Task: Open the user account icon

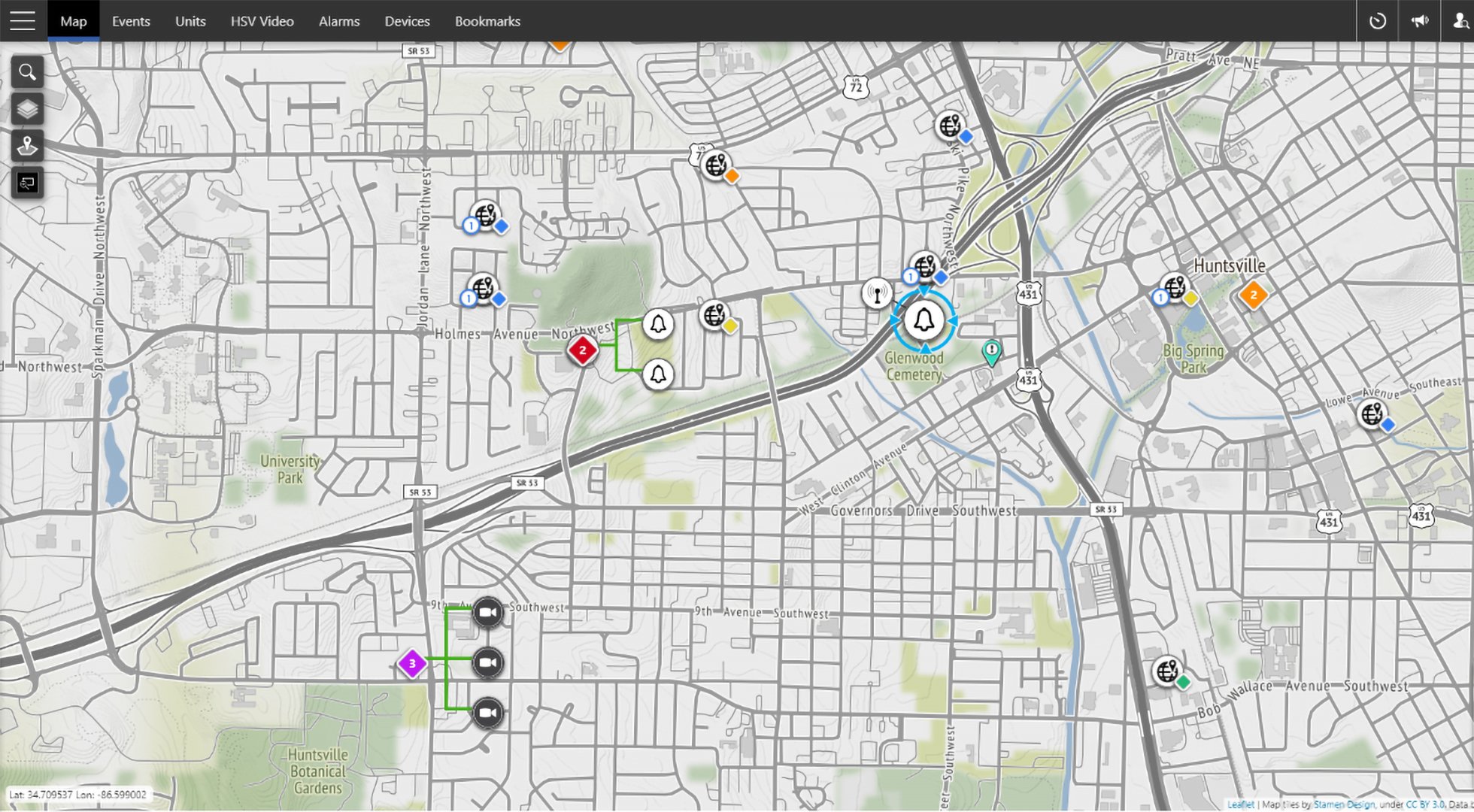Action: tap(1460, 21)
